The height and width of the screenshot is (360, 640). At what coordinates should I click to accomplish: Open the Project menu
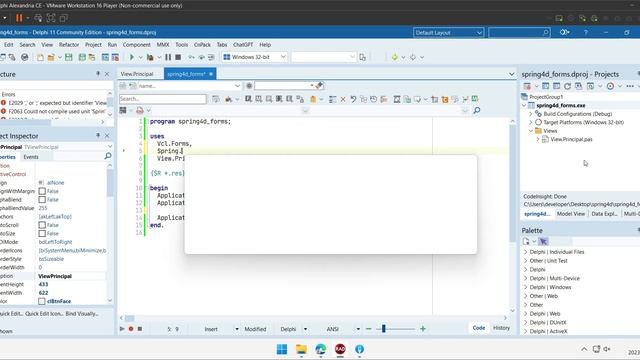(93, 44)
